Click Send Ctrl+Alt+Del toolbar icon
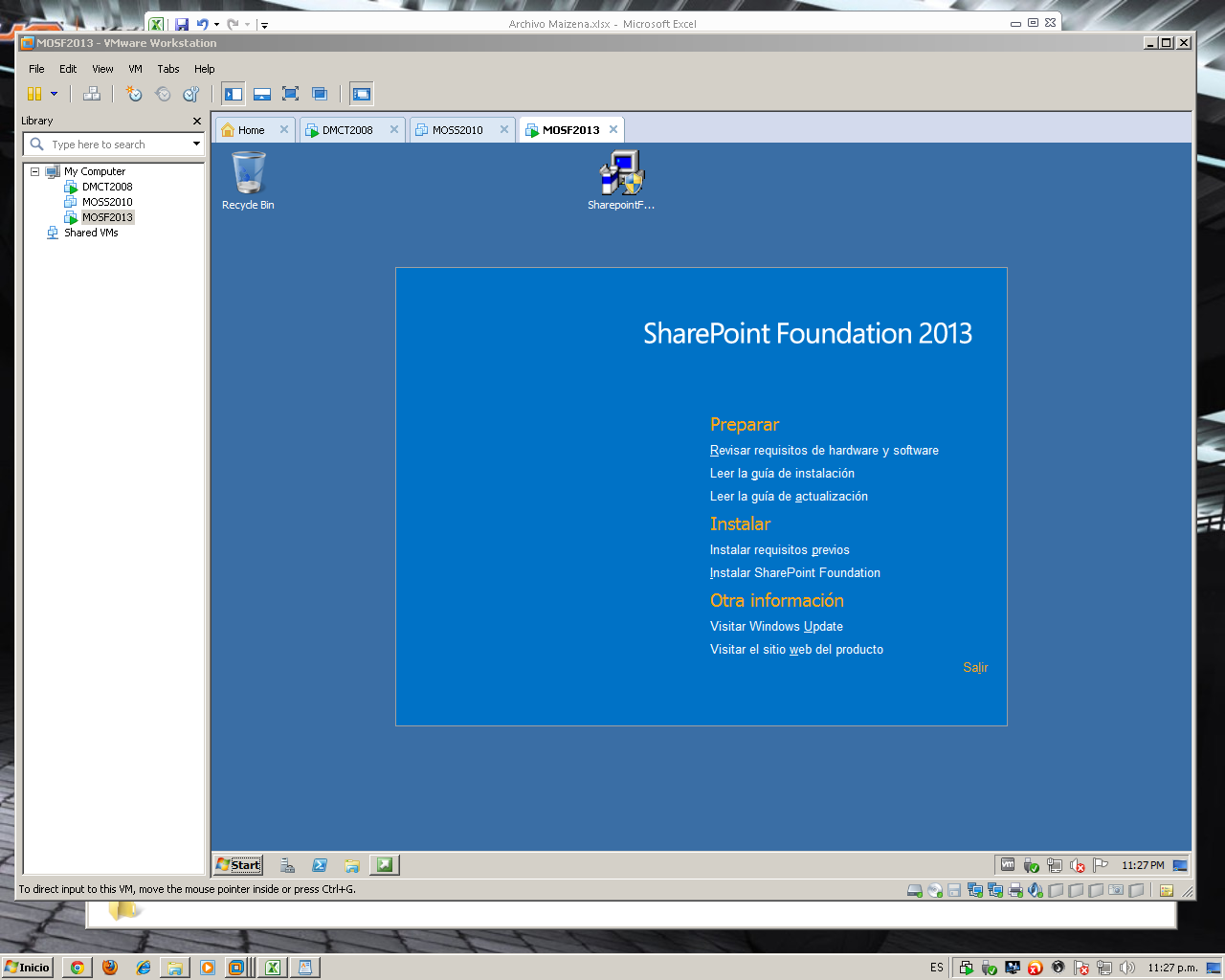The height and width of the screenshot is (980, 1225). (x=92, y=94)
